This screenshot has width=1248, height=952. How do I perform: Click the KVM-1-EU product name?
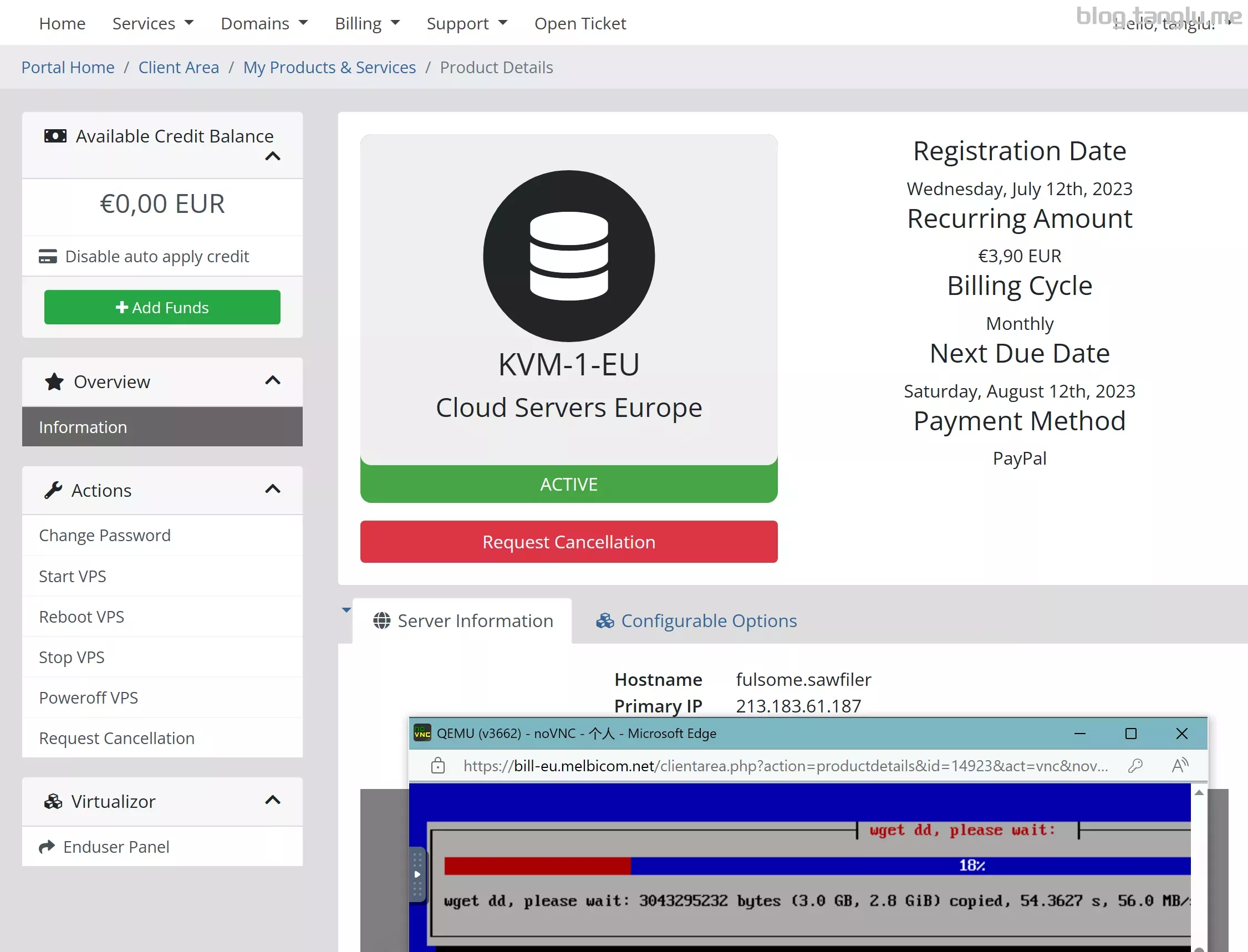pyautogui.click(x=569, y=364)
